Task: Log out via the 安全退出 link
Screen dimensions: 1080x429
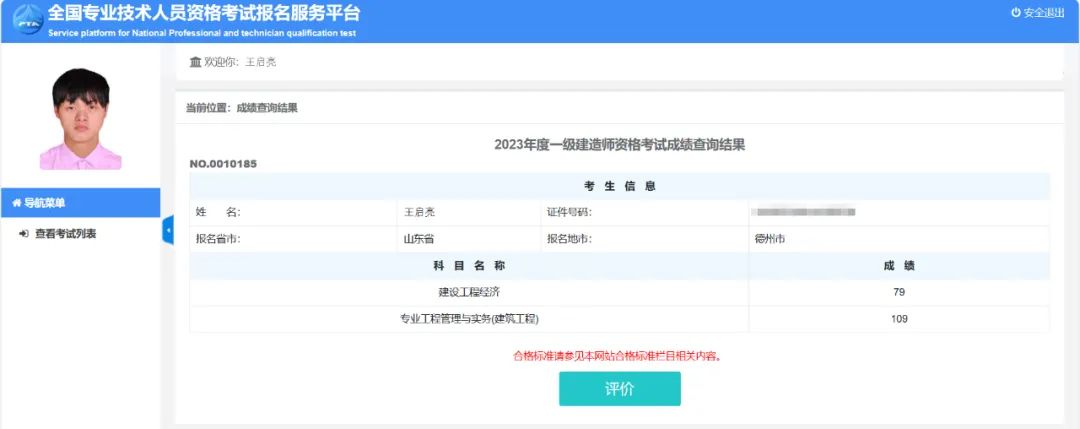Action: pyautogui.click(x=1043, y=13)
